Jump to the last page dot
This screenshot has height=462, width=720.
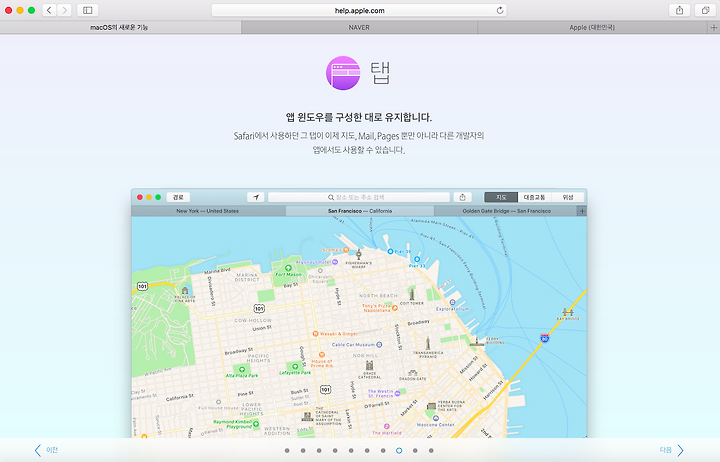[431, 451]
